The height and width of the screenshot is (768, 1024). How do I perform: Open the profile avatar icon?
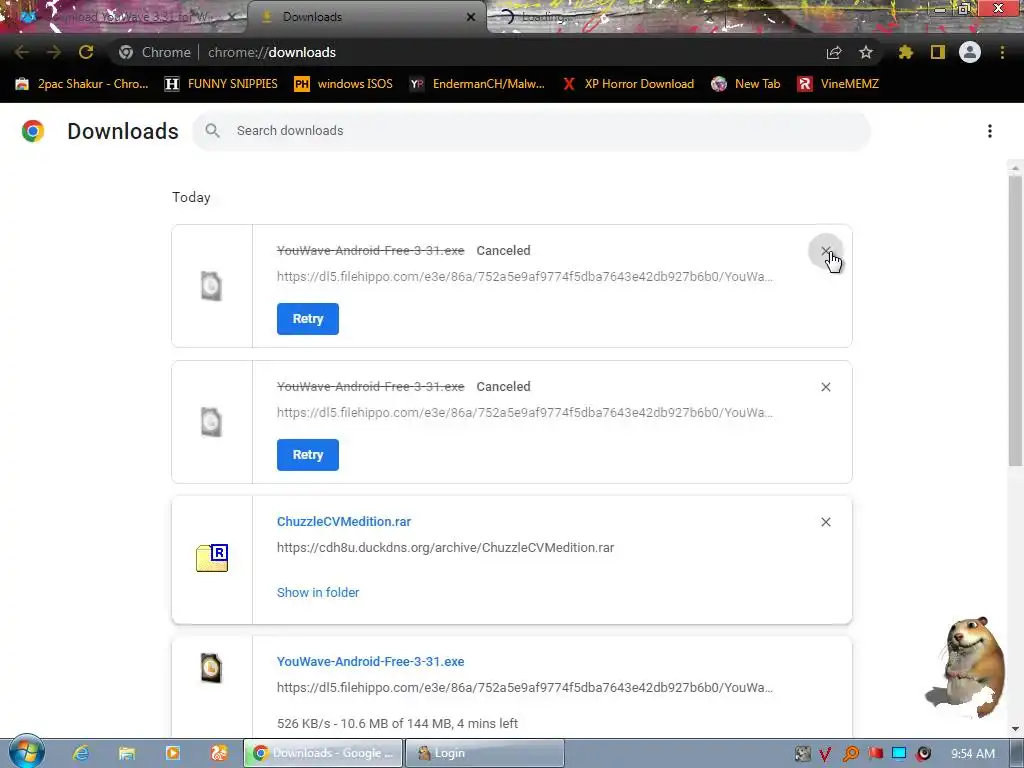(970, 52)
